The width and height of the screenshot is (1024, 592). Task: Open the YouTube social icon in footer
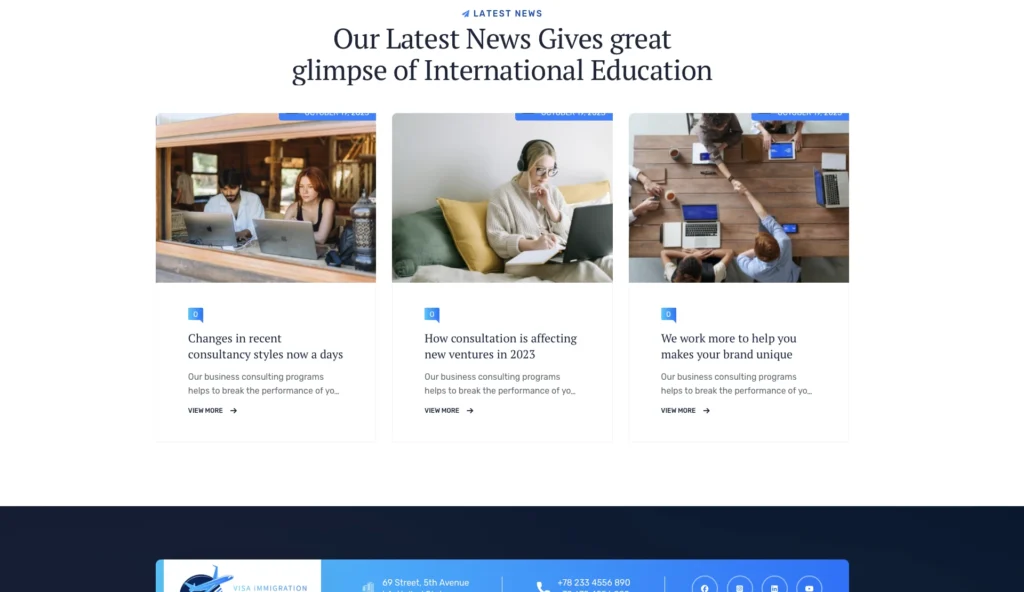(809, 586)
